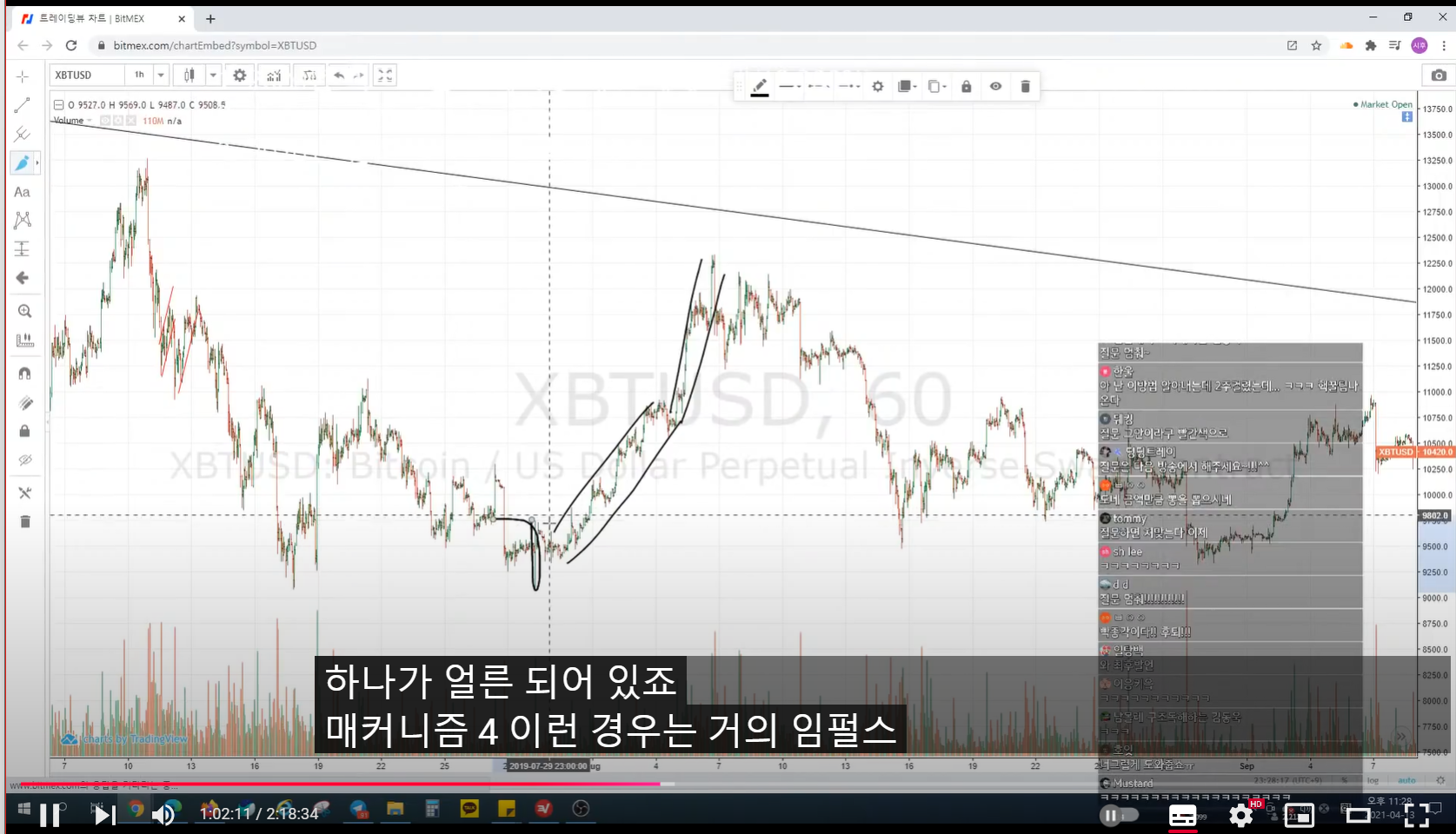Screen dimensions: 1456x834
Task: Collapse the chart legend minus box
Action: click(x=58, y=105)
